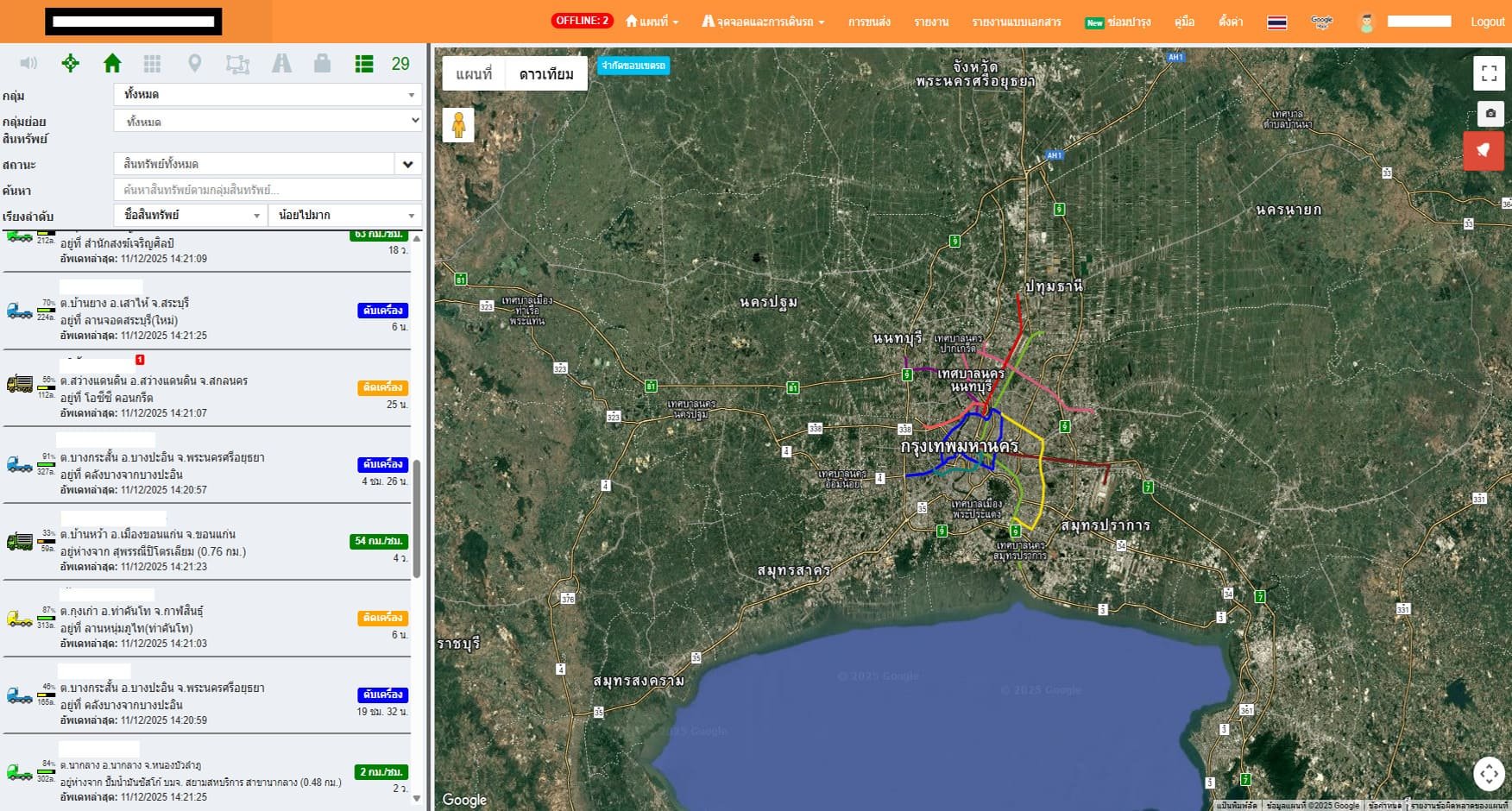
Task: Drop the Street View pegman on map
Action: [458, 125]
